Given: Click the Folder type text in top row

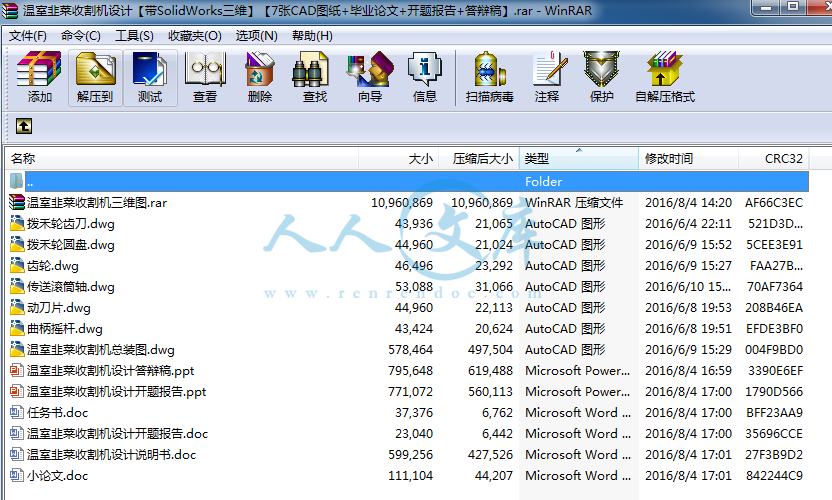Looking at the screenshot, I should coord(543,182).
